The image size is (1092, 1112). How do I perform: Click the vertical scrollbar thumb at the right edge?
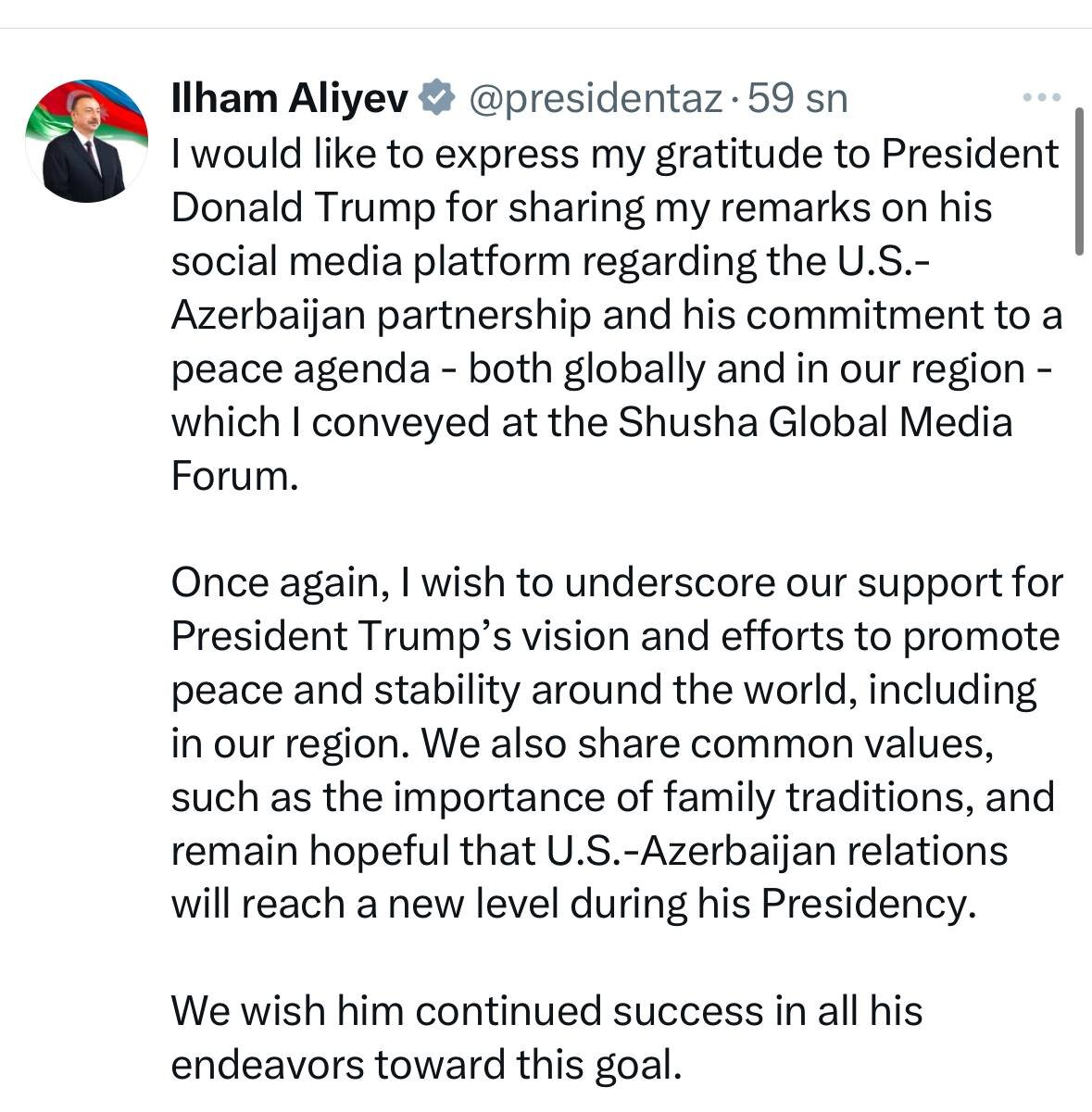pos(1079,181)
